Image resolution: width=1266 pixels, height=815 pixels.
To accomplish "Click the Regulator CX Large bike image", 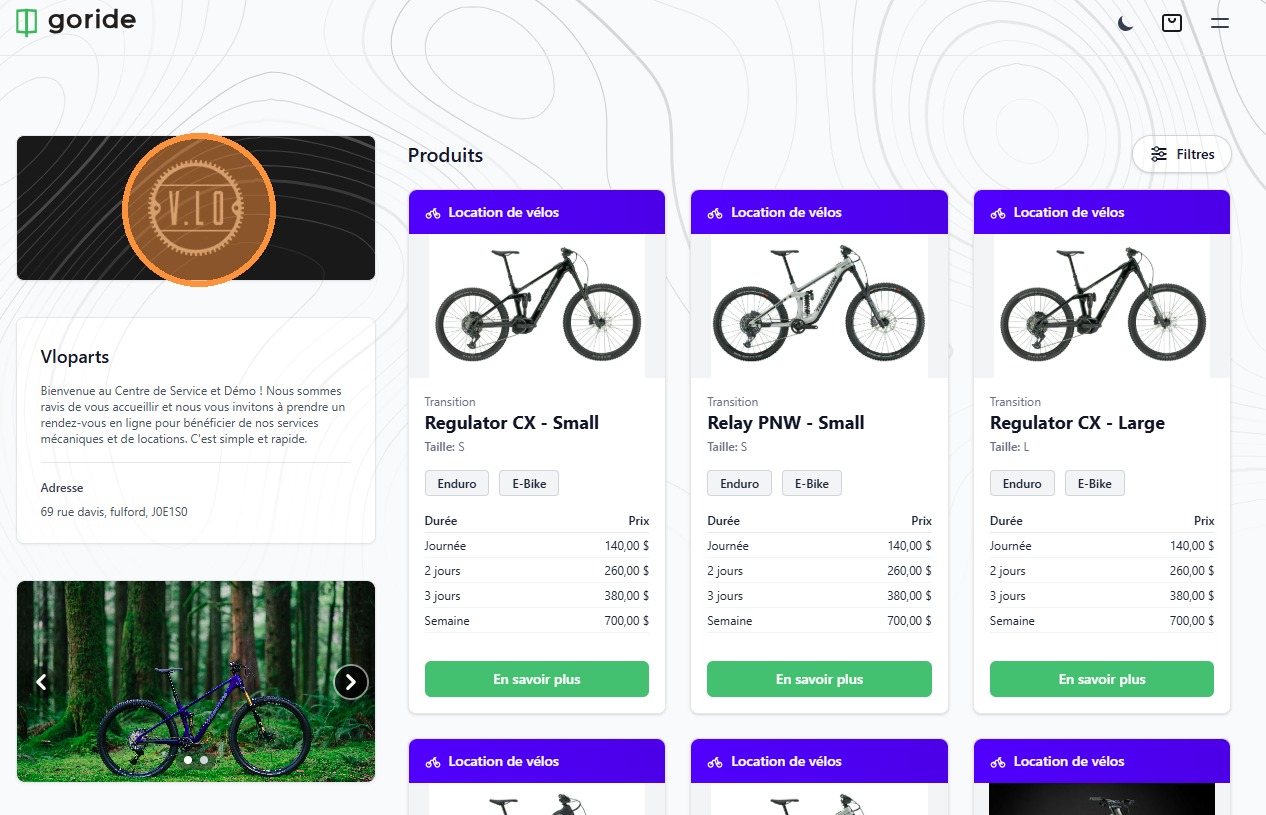I will tap(1102, 306).
